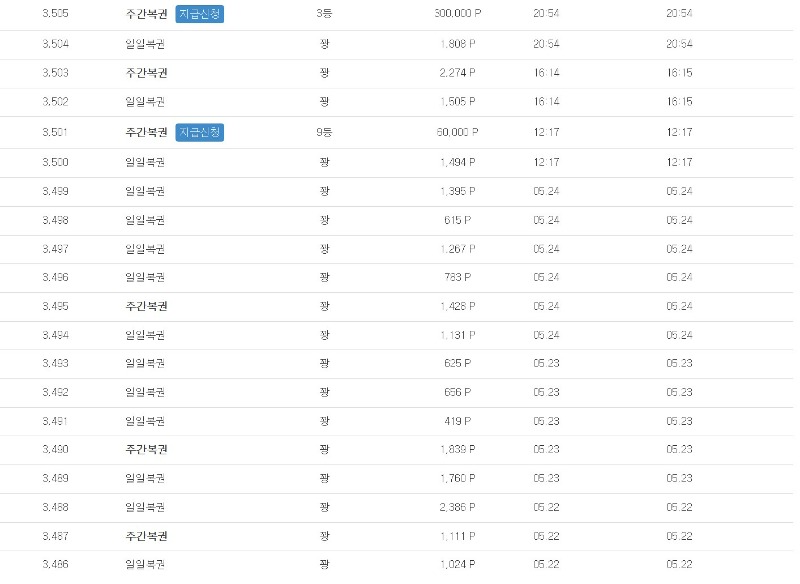
Task: Click 지급신청 button in row 3,501
Action: pyautogui.click(x=199, y=133)
